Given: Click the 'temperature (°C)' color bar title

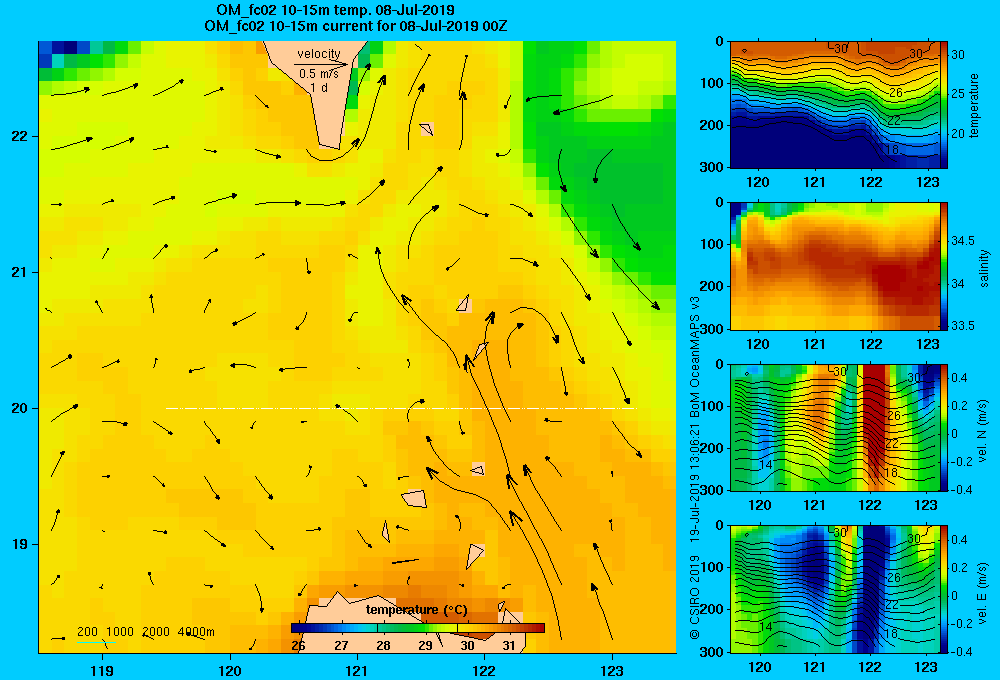Looking at the screenshot, I should click(x=416, y=610).
